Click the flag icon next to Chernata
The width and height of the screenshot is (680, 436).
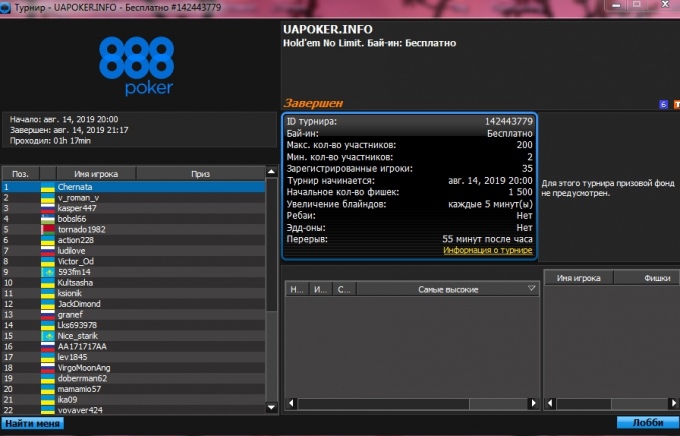pyautogui.click(x=48, y=187)
